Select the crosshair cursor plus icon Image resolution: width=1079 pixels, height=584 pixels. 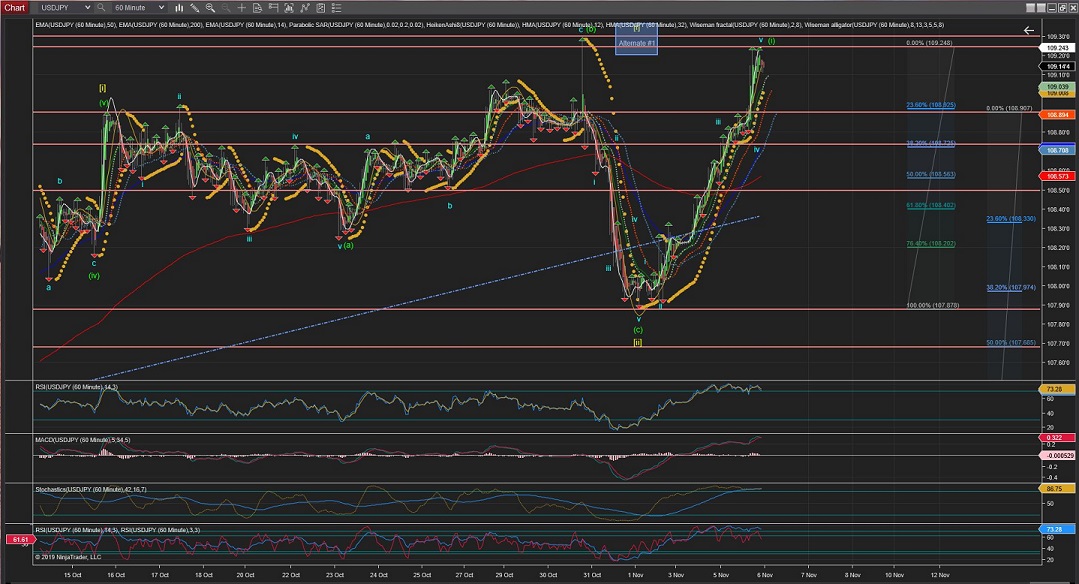[x=242, y=8]
